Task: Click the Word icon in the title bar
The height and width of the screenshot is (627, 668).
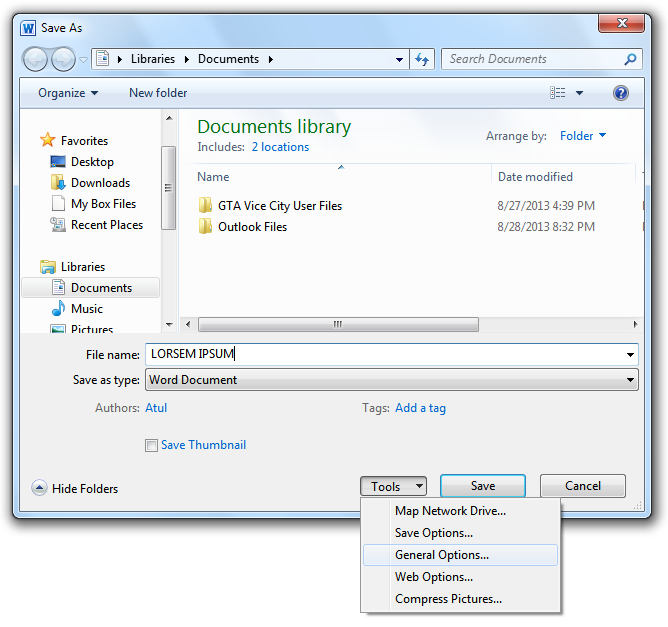Action: click(28, 28)
